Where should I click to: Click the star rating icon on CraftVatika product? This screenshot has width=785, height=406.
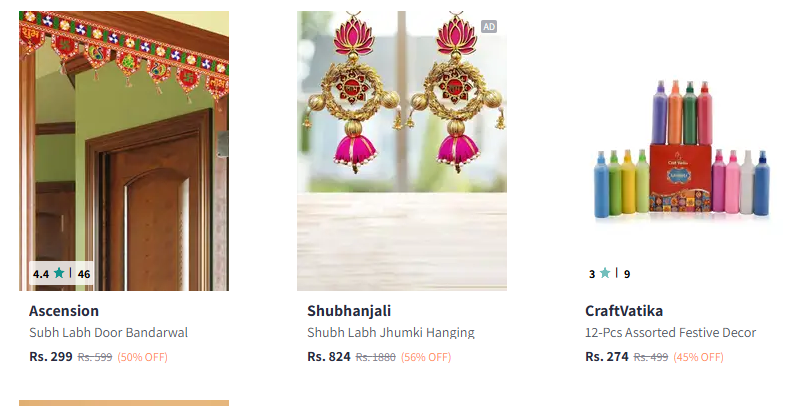605,273
